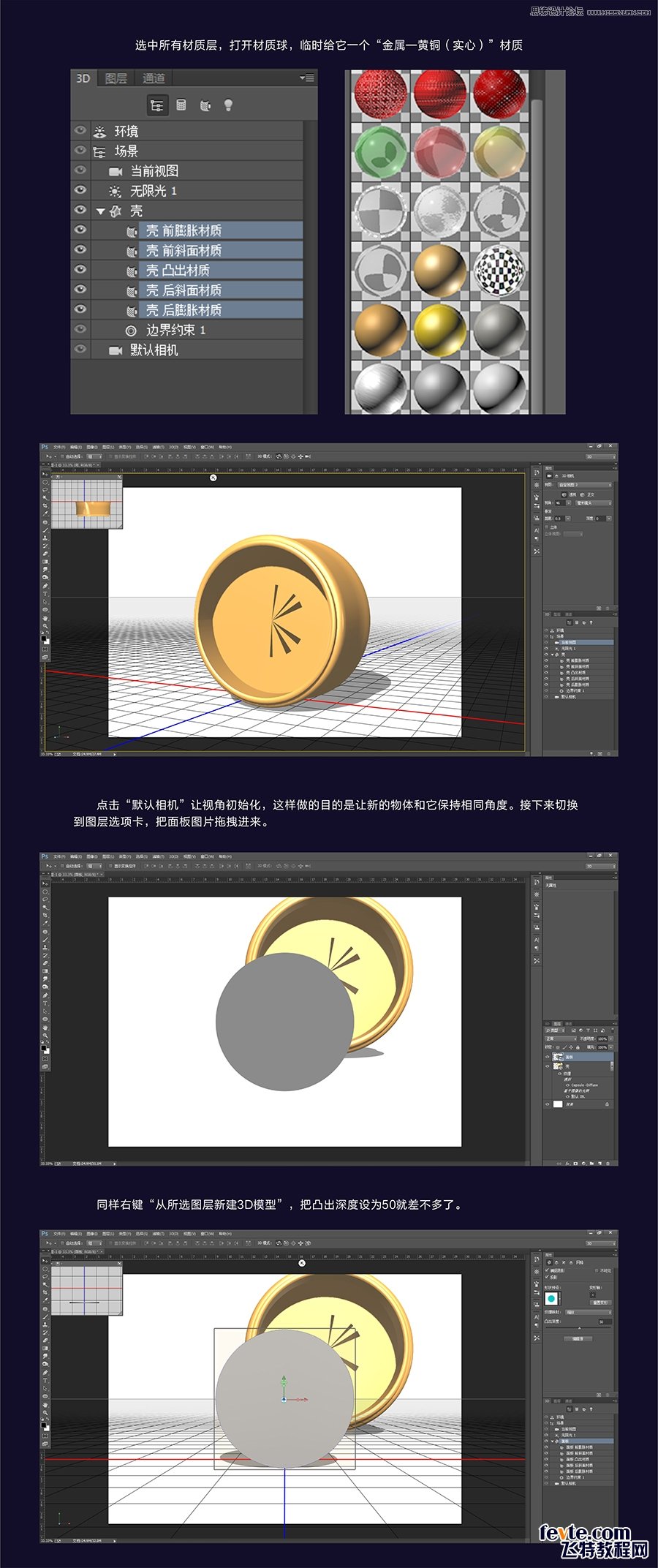Toggle the 背景 layer eye in Layers panel
The height and width of the screenshot is (1568, 658).
click(548, 1104)
